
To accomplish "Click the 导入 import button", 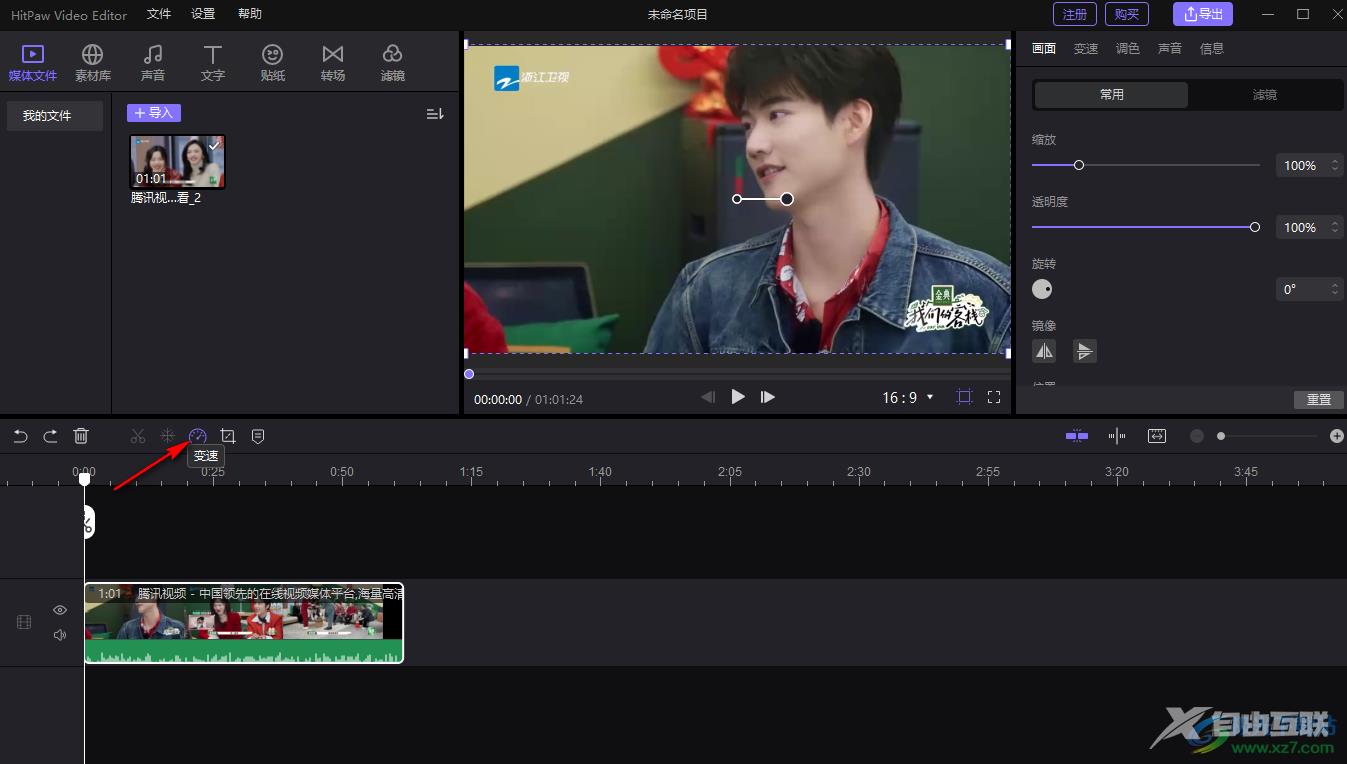I will coord(154,113).
